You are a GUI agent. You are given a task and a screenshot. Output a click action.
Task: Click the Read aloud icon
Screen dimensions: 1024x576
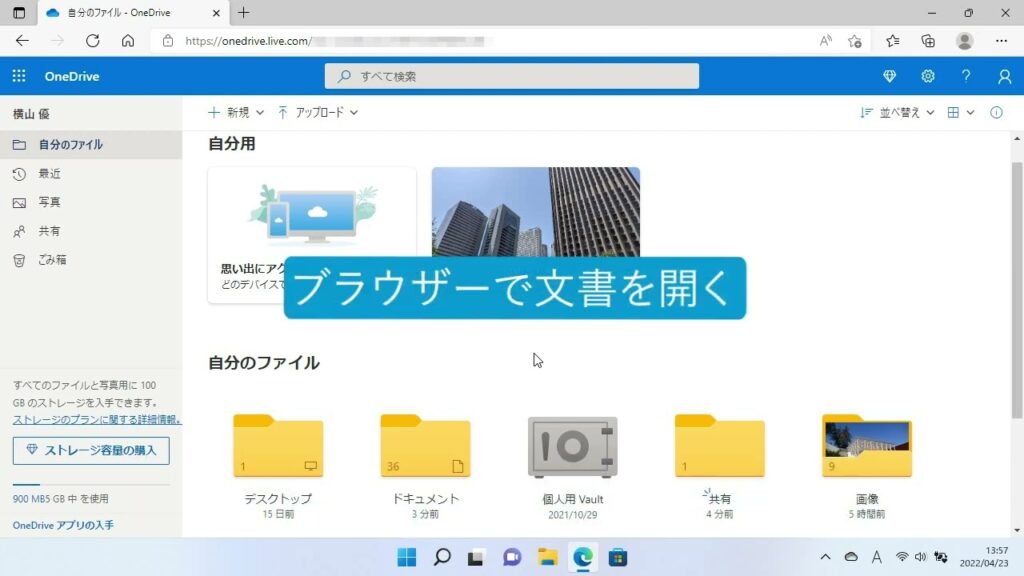pyautogui.click(x=825, y=40)
